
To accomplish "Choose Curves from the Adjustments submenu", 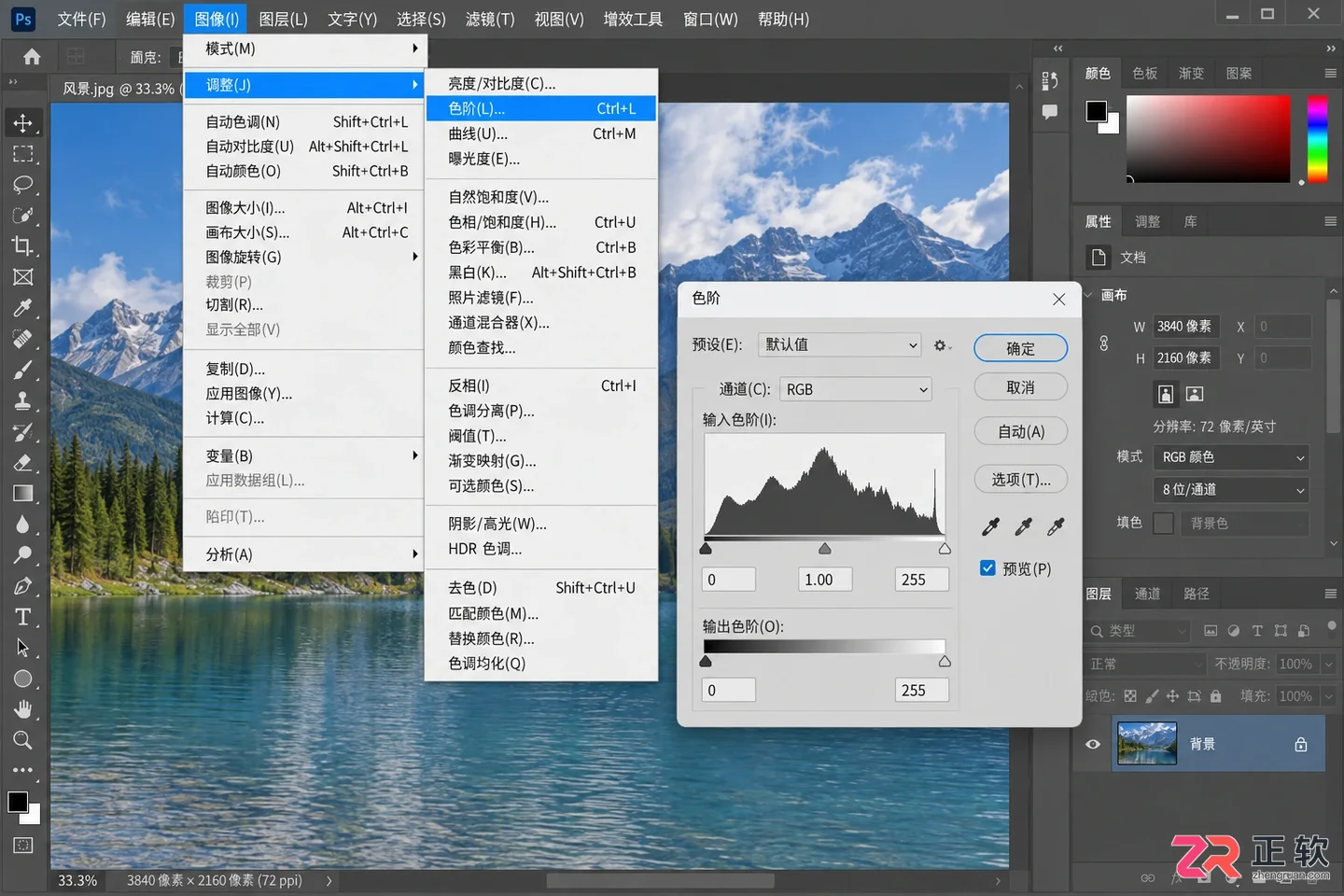I will coord(541,133).
